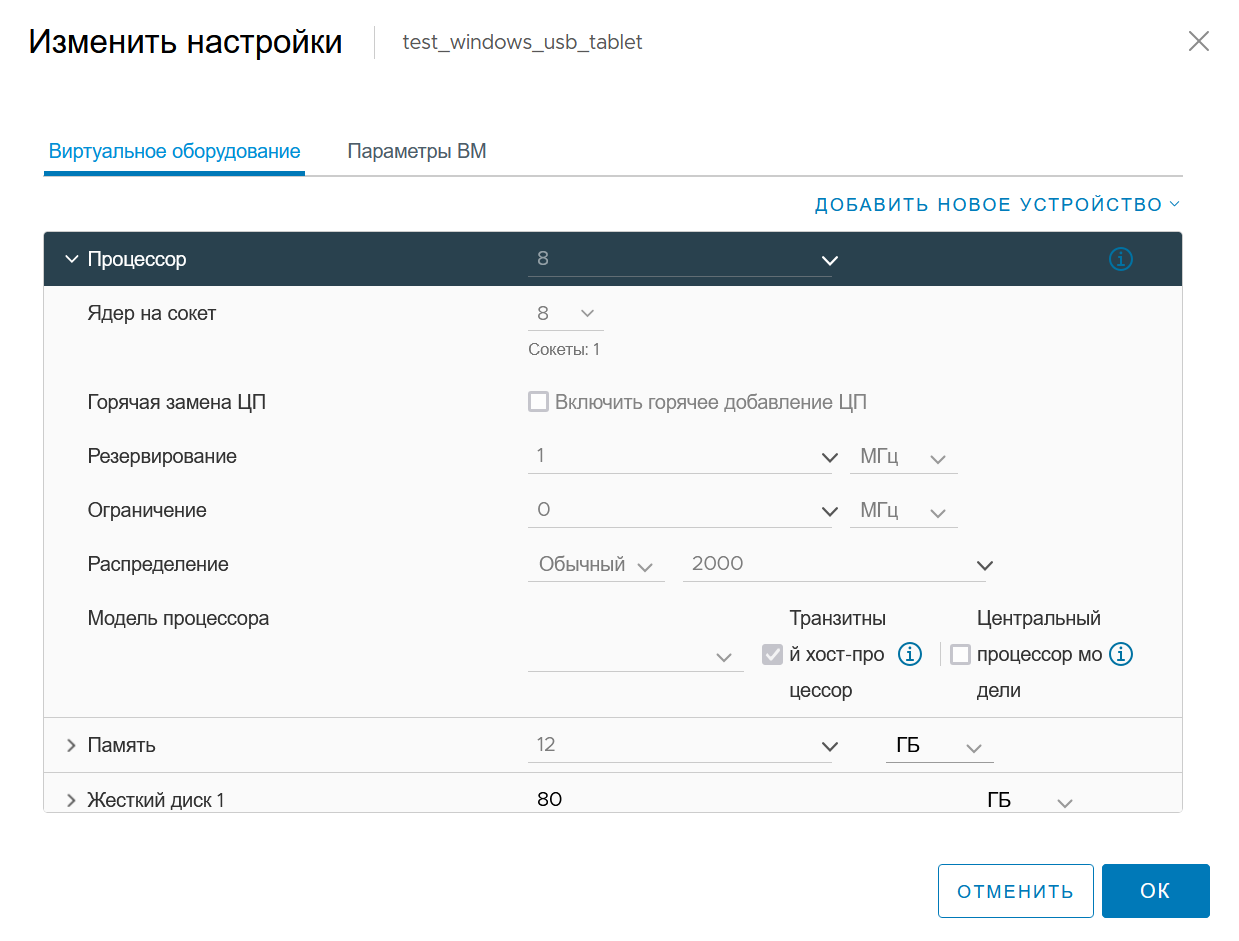The image size is (1239, 941).
Task: Confirm changes with the ОК button
Action: pos(1156,891)
